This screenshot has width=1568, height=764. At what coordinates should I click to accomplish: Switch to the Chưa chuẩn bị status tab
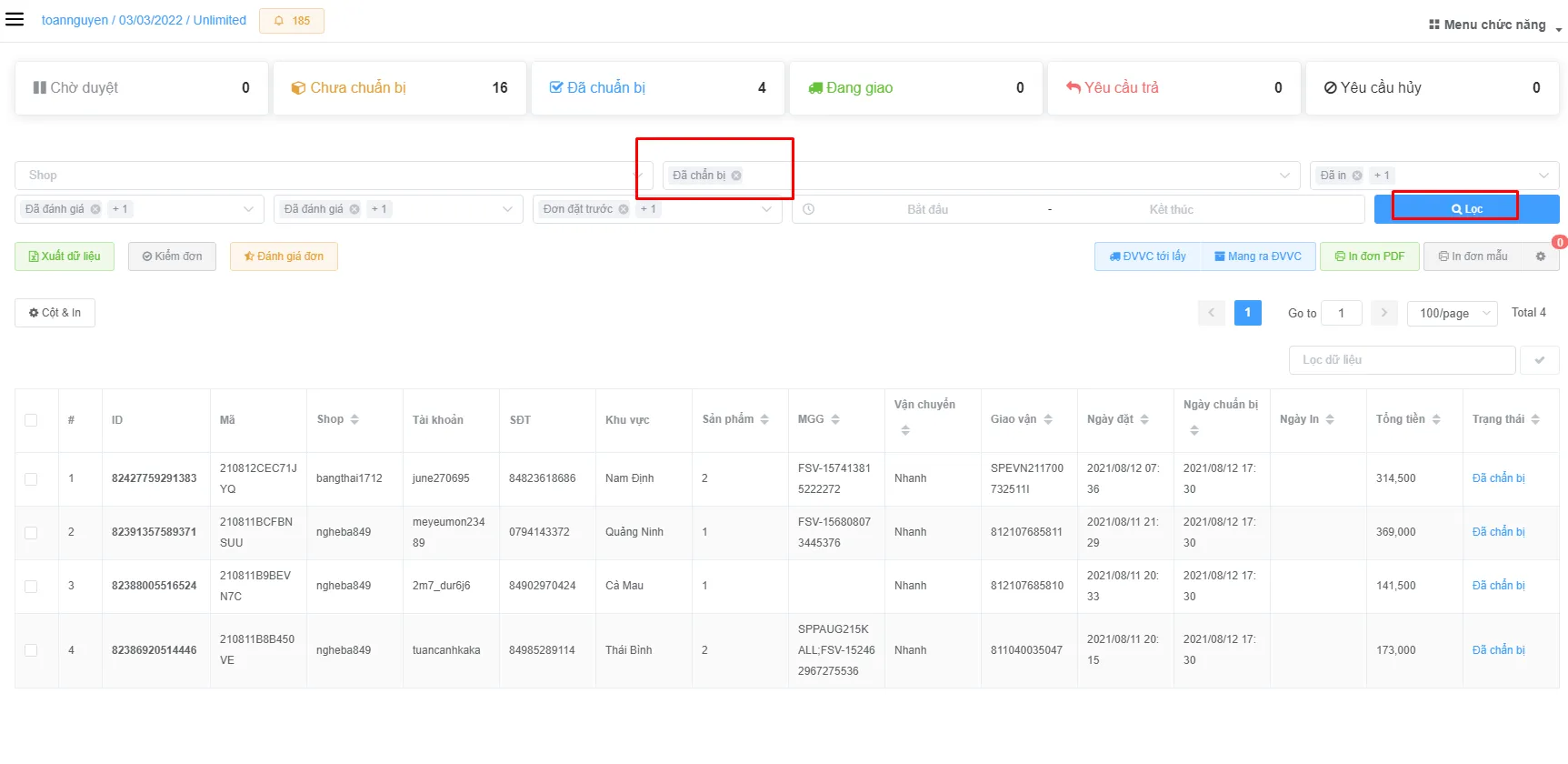pyautogui.click(x=399, y=88)
